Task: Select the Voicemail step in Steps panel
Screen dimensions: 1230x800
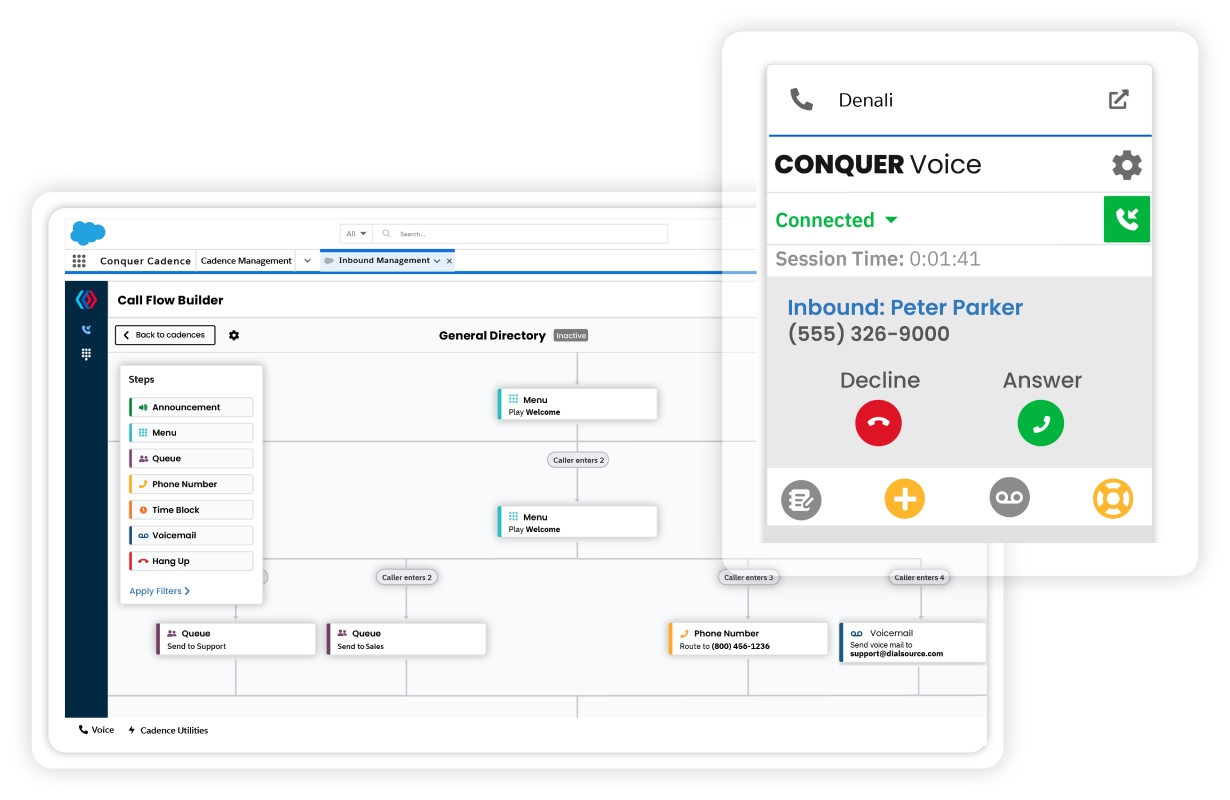Action: (191, 535)
